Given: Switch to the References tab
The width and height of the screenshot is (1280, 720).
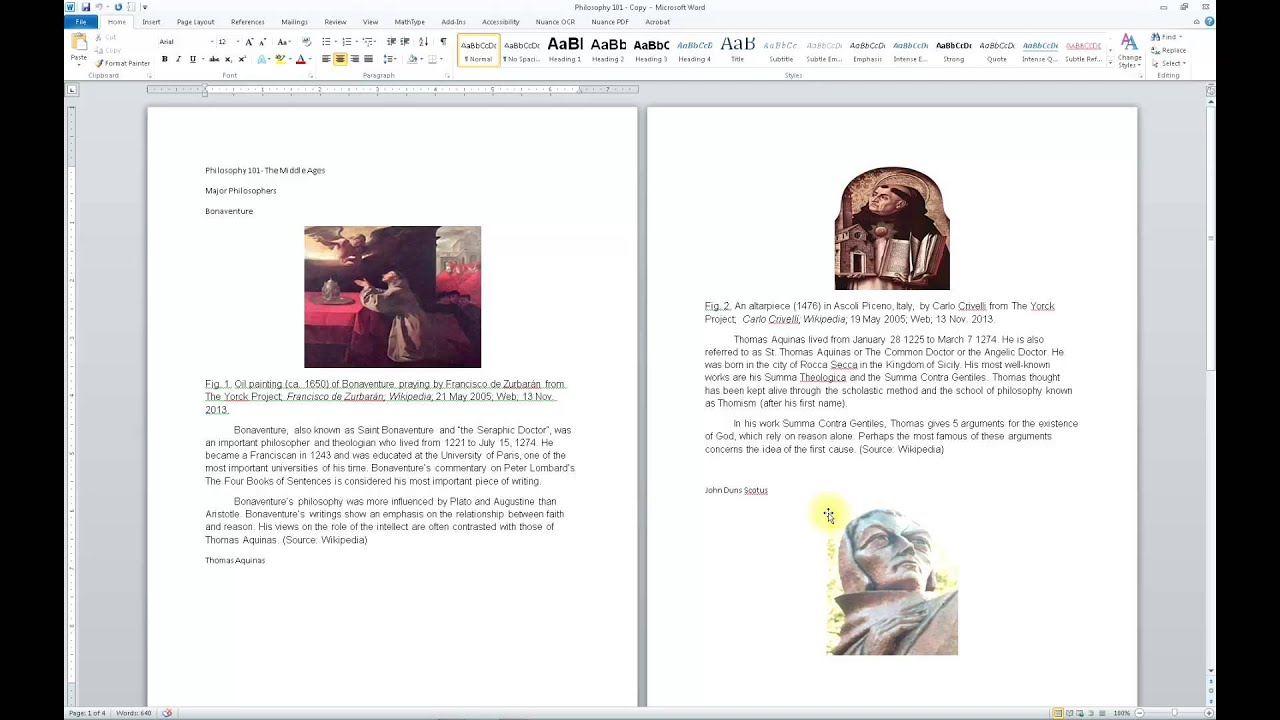Looking at the screenshot, I should click(x=248, y=22).
